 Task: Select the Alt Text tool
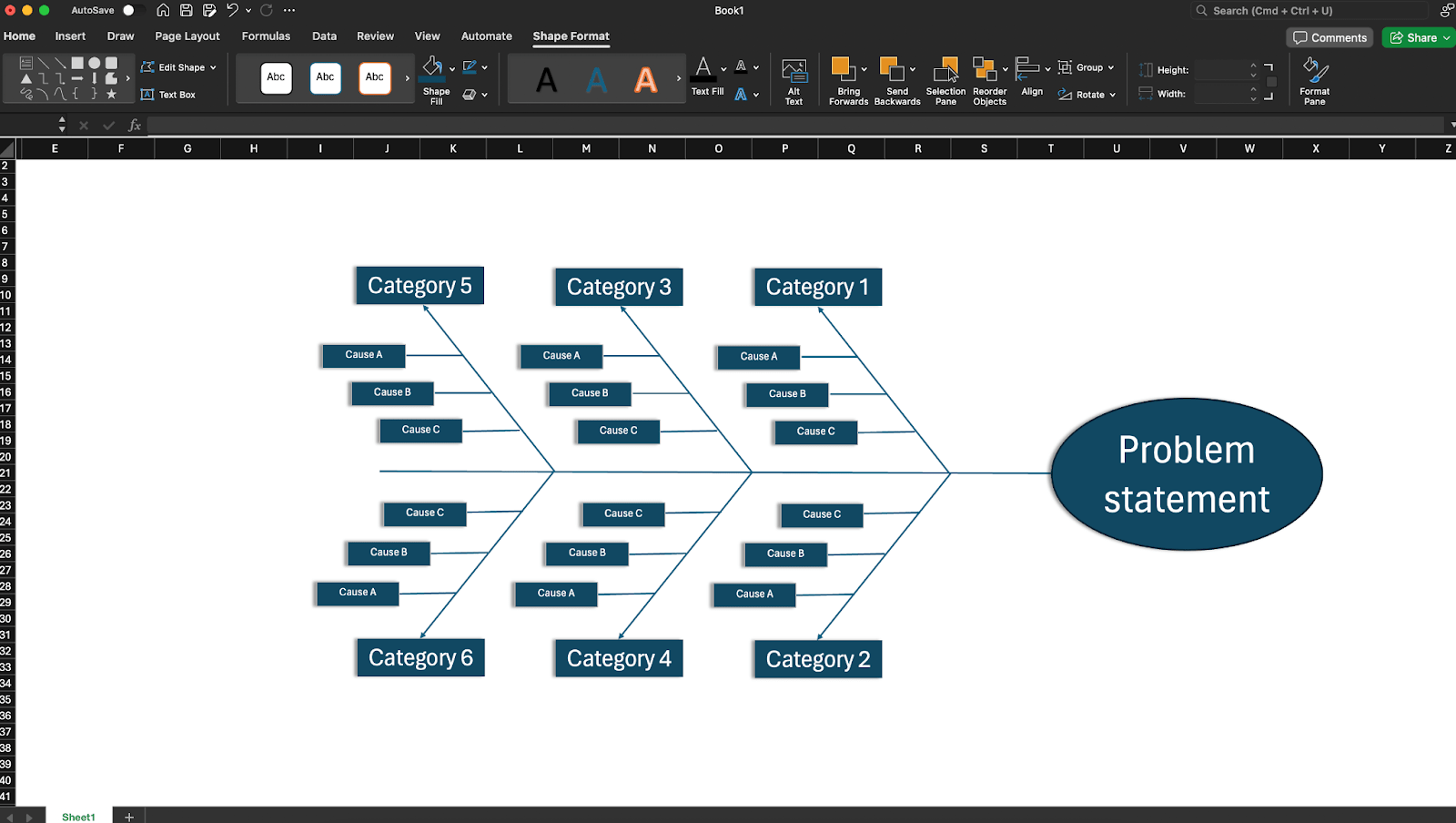(x=794, y=77)
